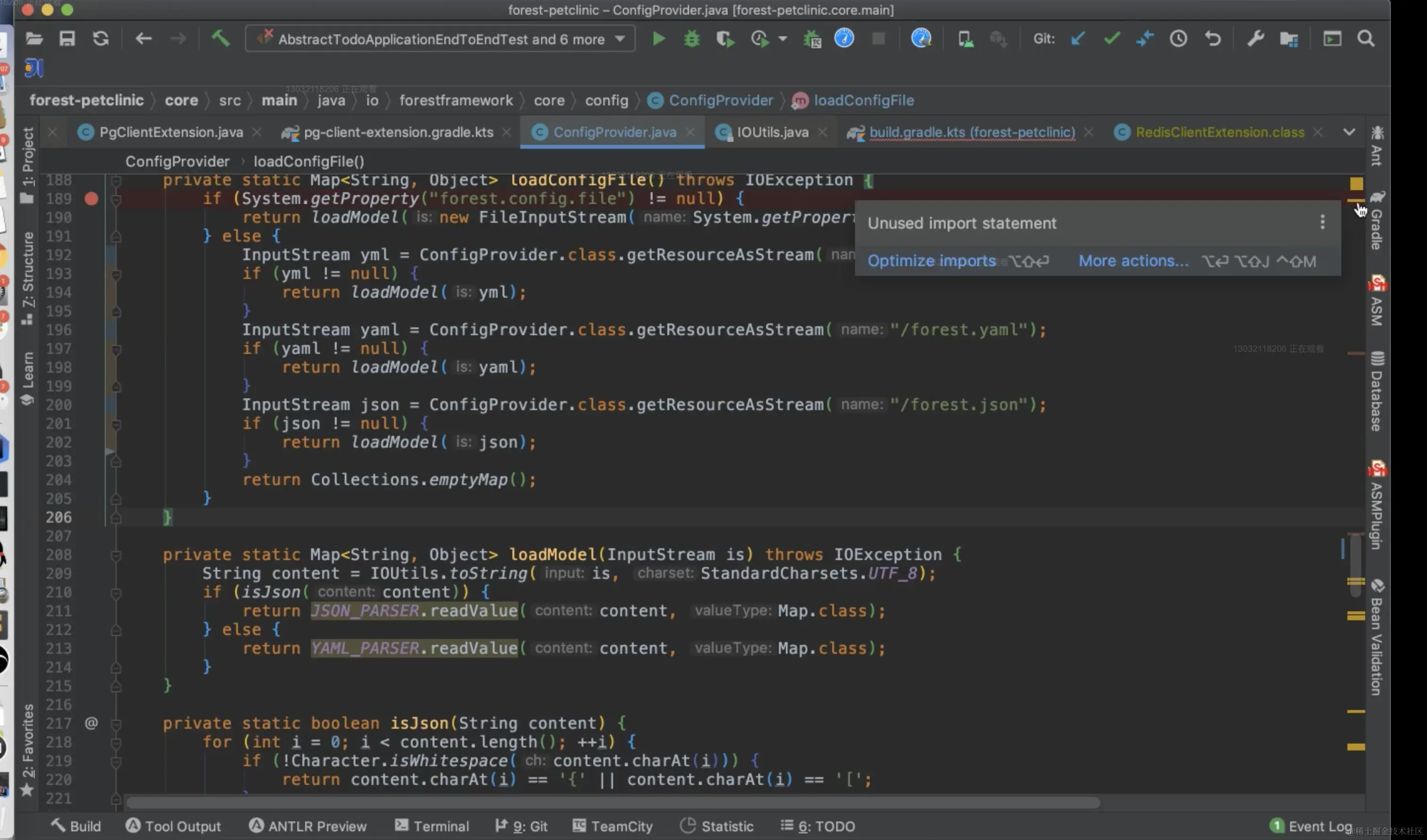This screenshot has height=840, width=1427.
Task: Click the Debug bug icon
Action: tap(691, 39)
